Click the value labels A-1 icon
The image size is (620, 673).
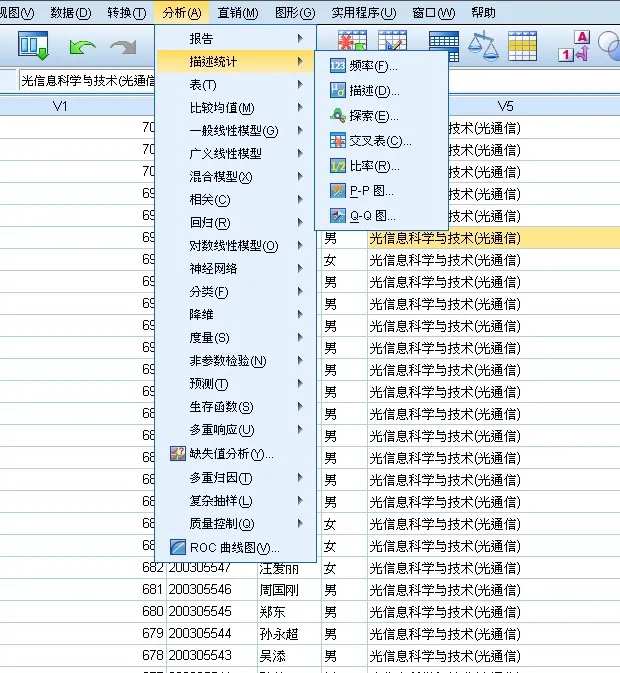(x=574, y=45)
